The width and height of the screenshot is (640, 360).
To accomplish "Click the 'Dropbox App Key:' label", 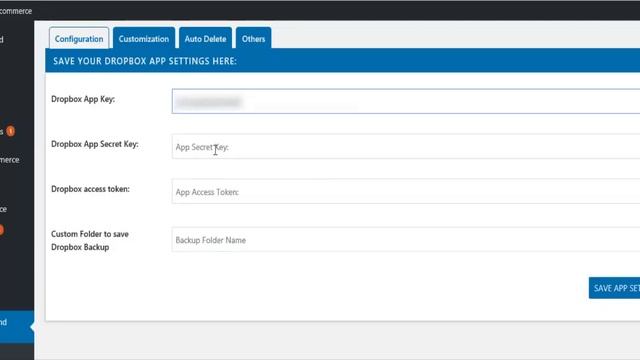I will coord(83,99).
